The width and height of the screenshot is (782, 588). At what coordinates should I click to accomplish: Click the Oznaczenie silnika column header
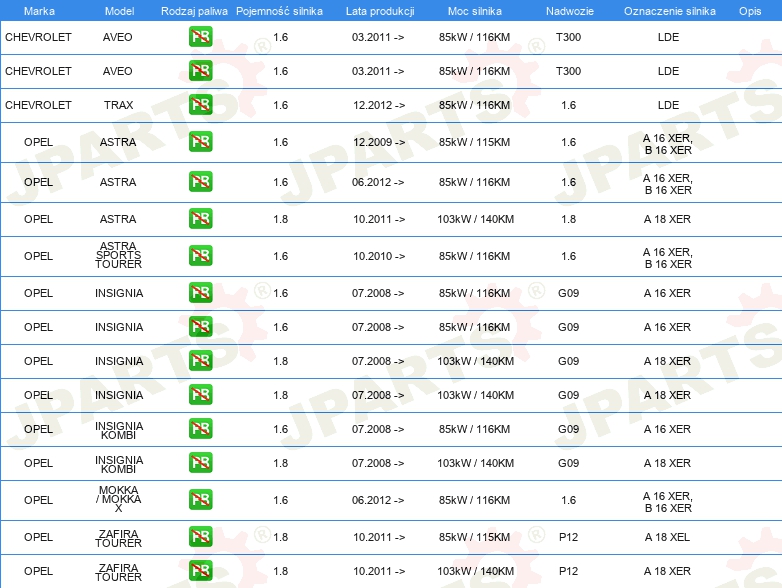pos(669,11)
